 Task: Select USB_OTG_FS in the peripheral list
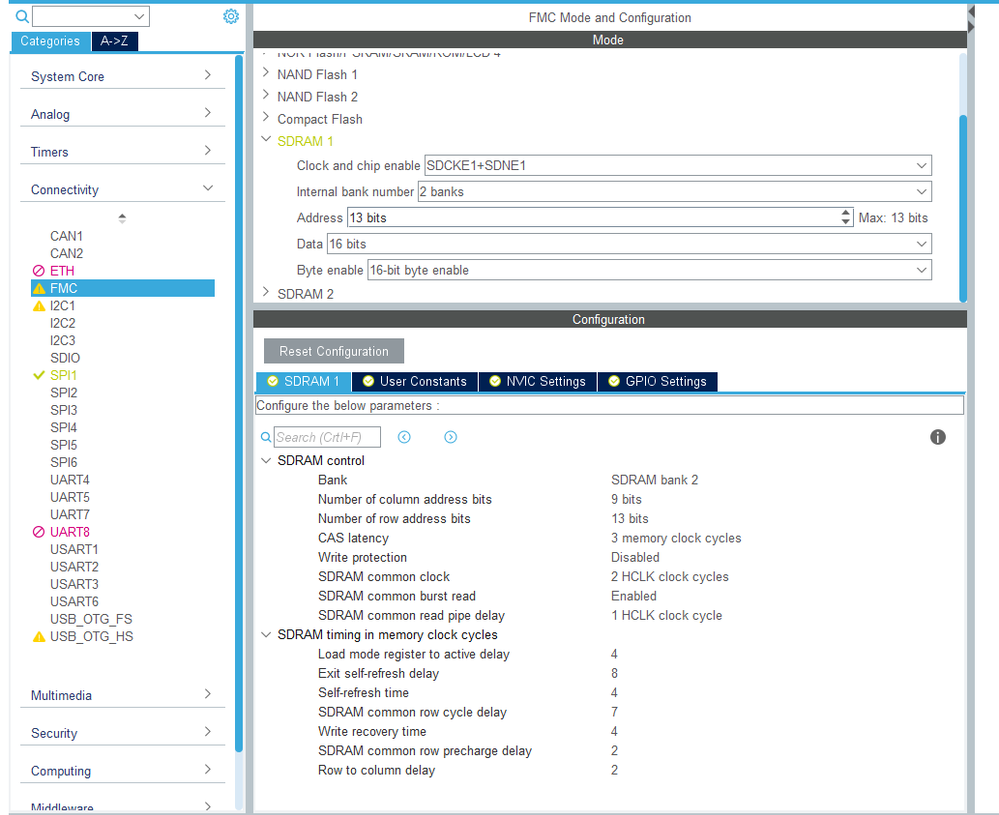click(91, 619)
